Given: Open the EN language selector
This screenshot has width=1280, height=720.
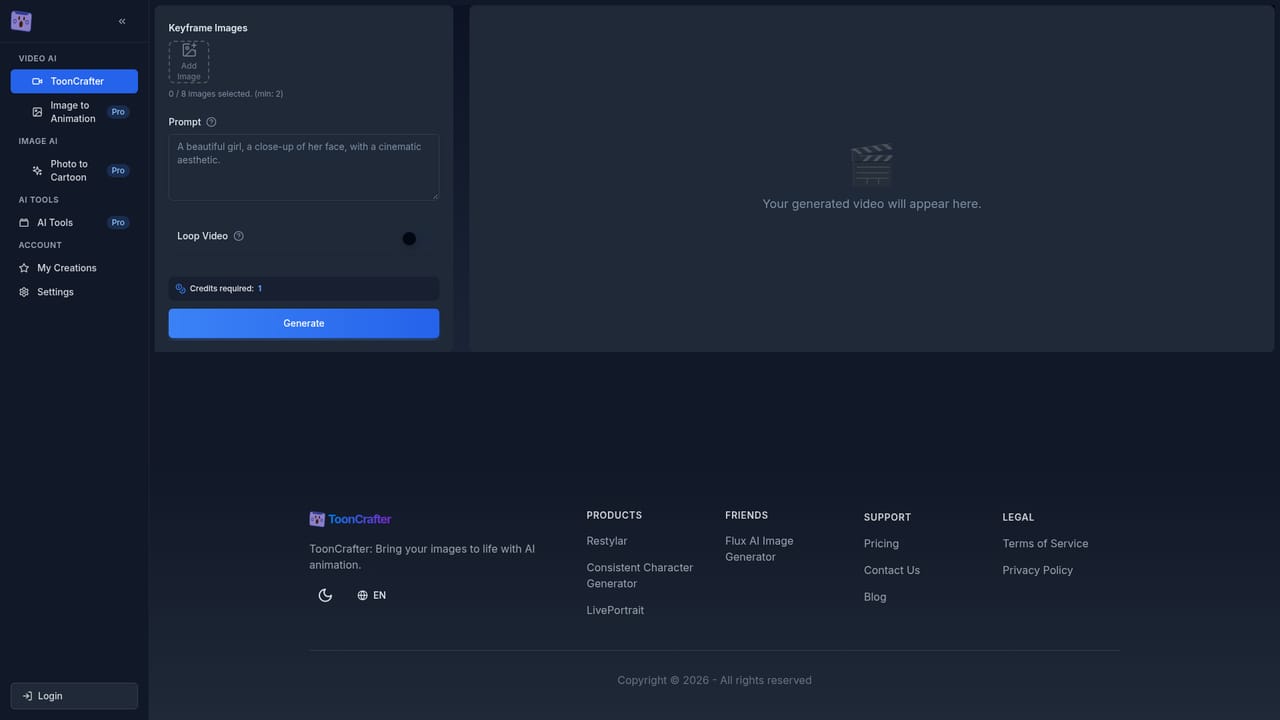Looking at the screenshot, I should (371, 595).
